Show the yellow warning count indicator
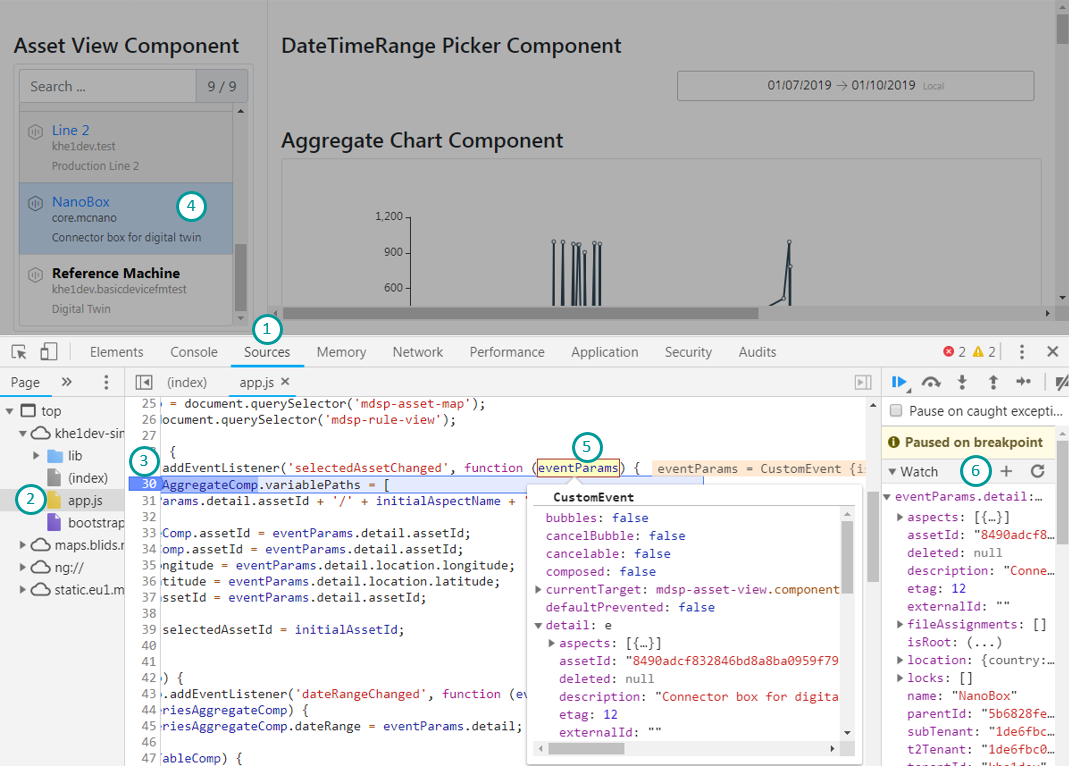Image resolution: width=1069 pixels, height=766 pixels. (x=984, y=352)
